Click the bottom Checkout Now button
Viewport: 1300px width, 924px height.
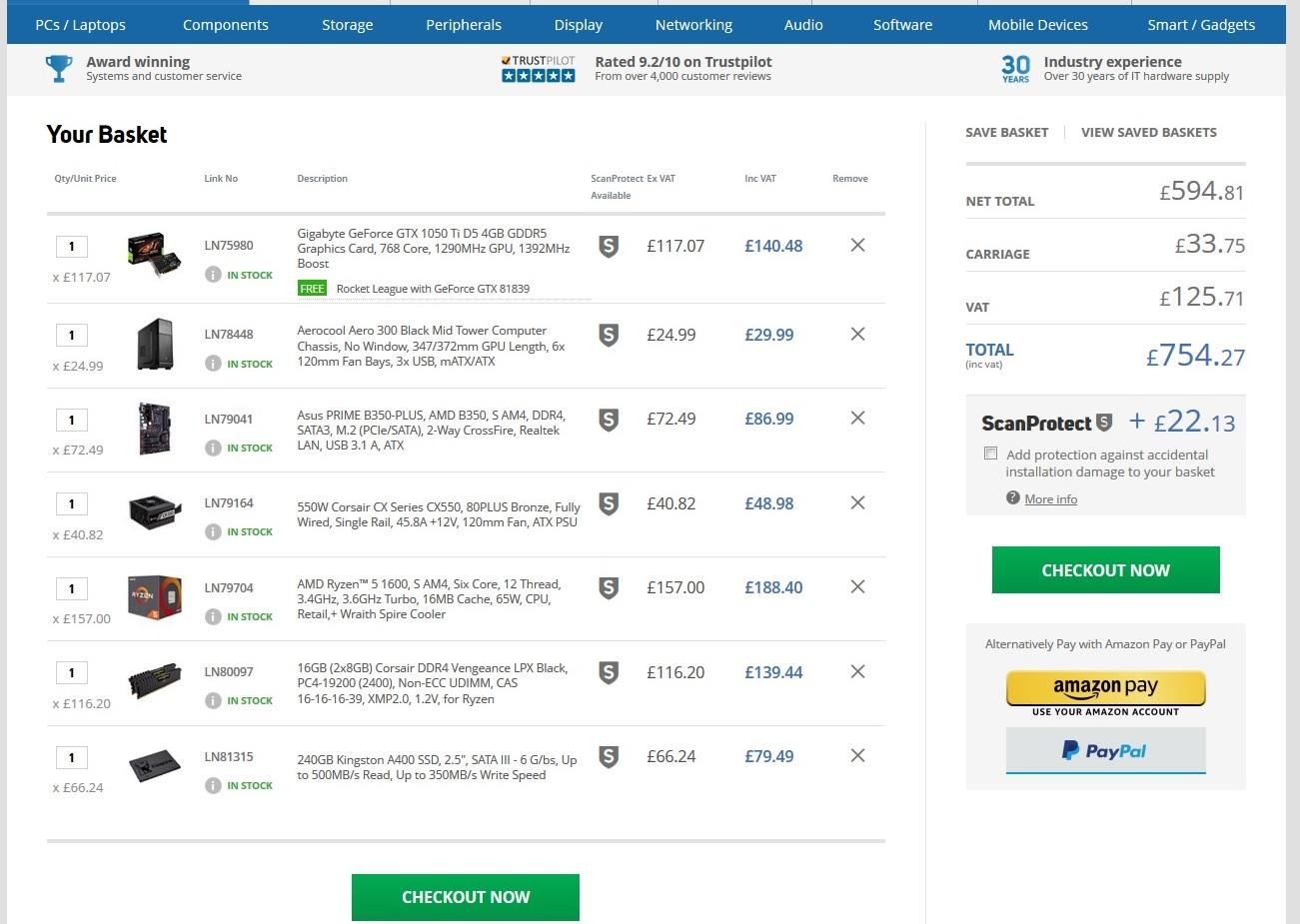tap(466, 897)
